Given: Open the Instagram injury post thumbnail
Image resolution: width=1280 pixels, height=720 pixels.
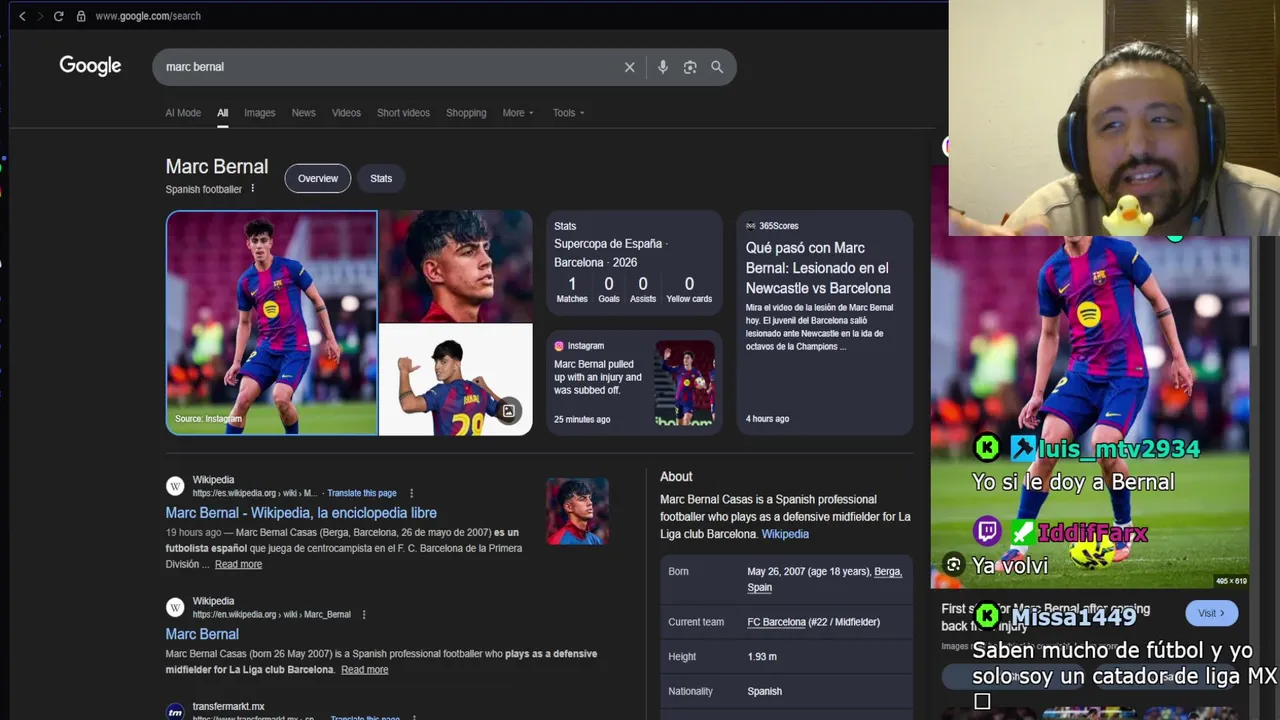Looking at the screenshot, I should [x=685, y=383].
